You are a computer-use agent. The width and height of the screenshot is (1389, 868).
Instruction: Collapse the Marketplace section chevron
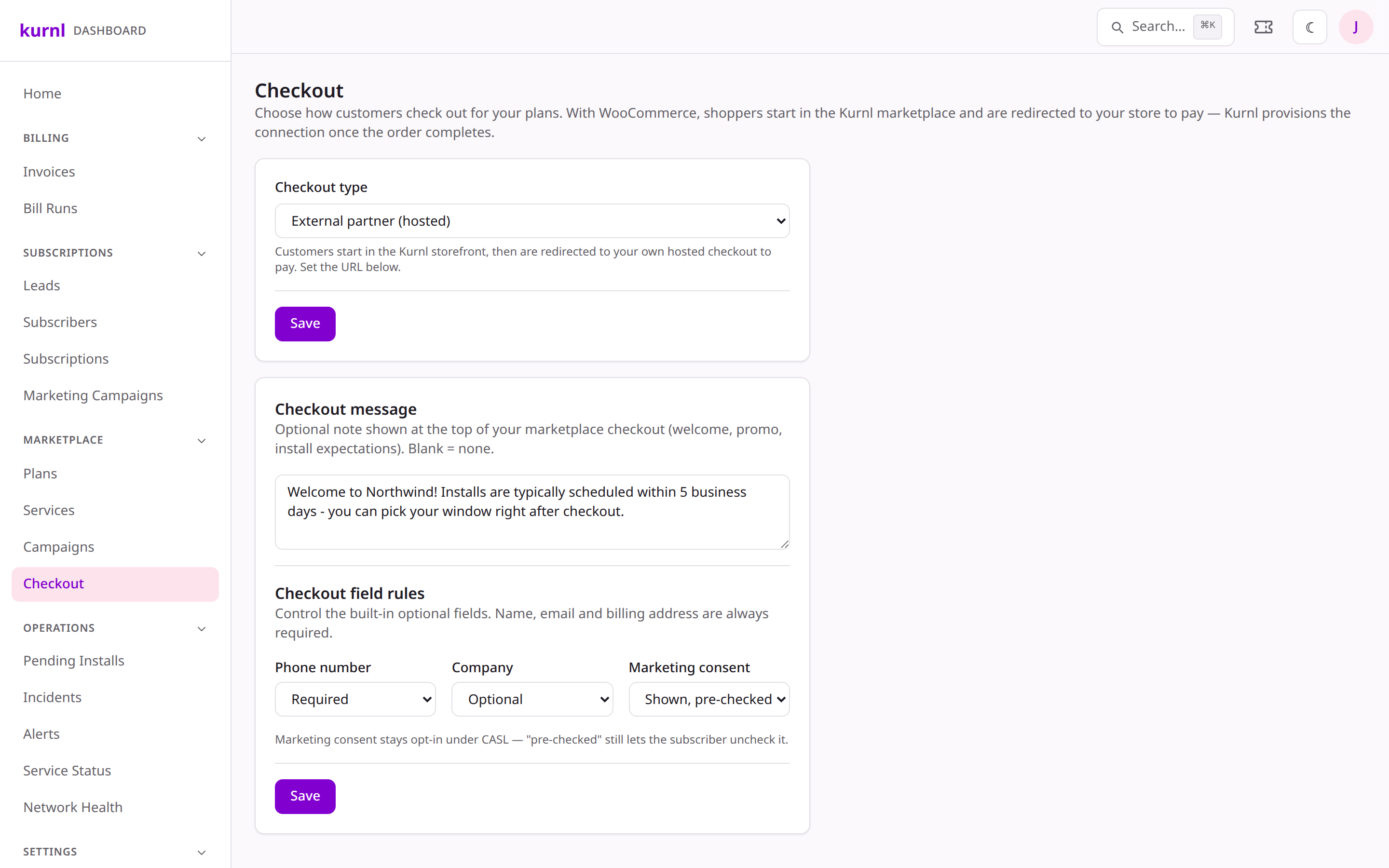[202, 441]
